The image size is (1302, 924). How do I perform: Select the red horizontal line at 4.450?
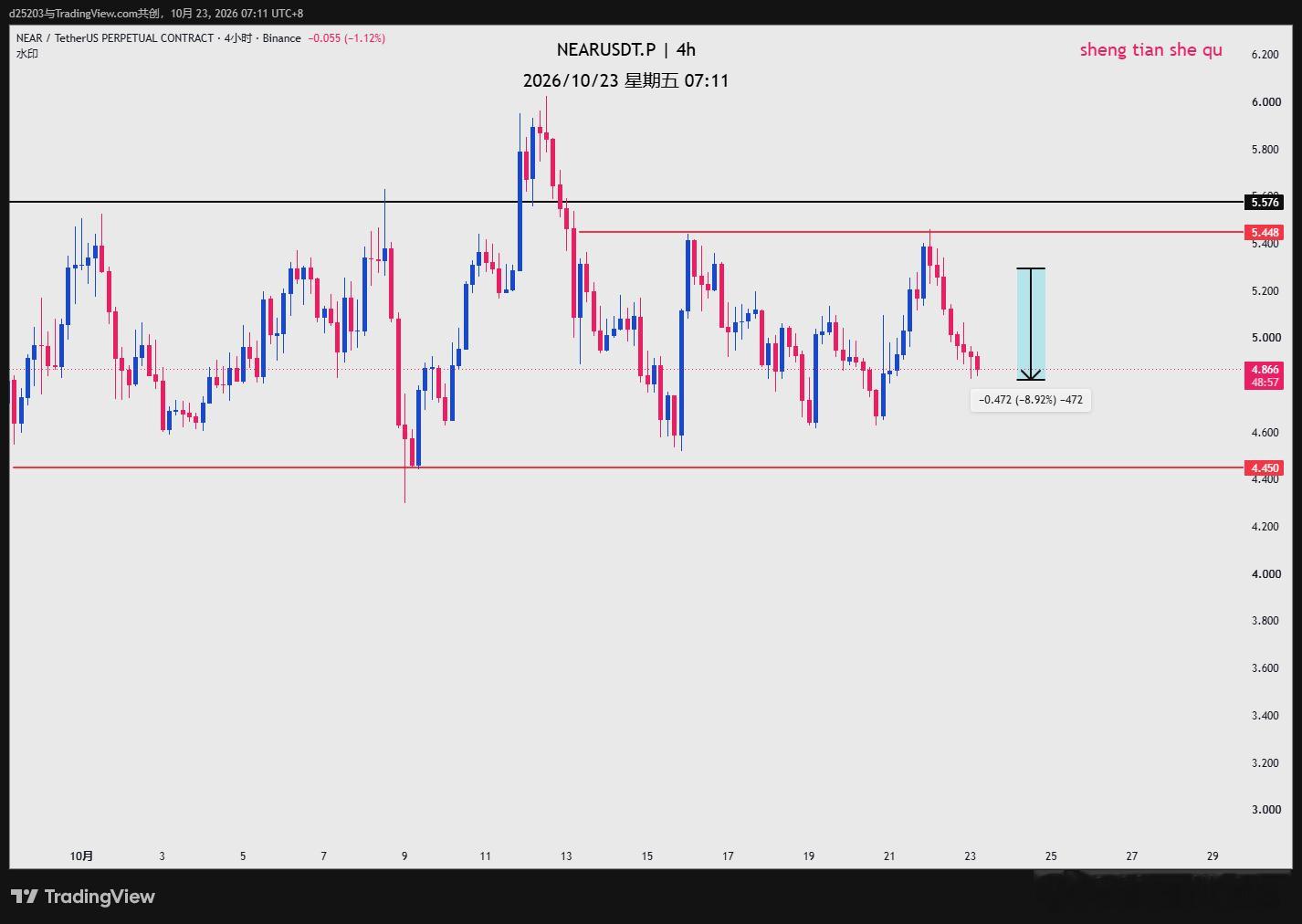click(626, 467)
